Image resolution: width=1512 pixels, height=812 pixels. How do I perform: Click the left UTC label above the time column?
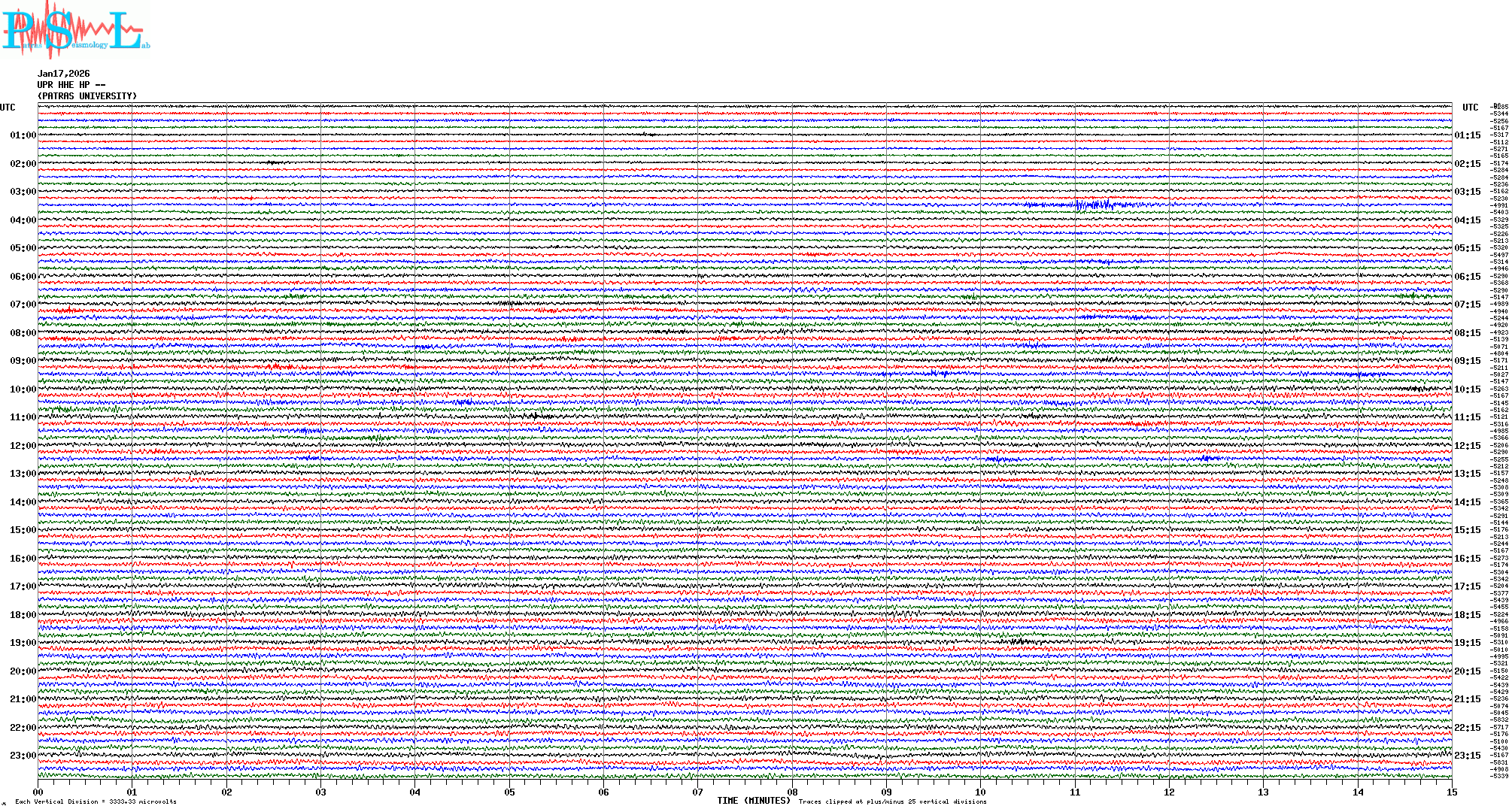(8, 108)
